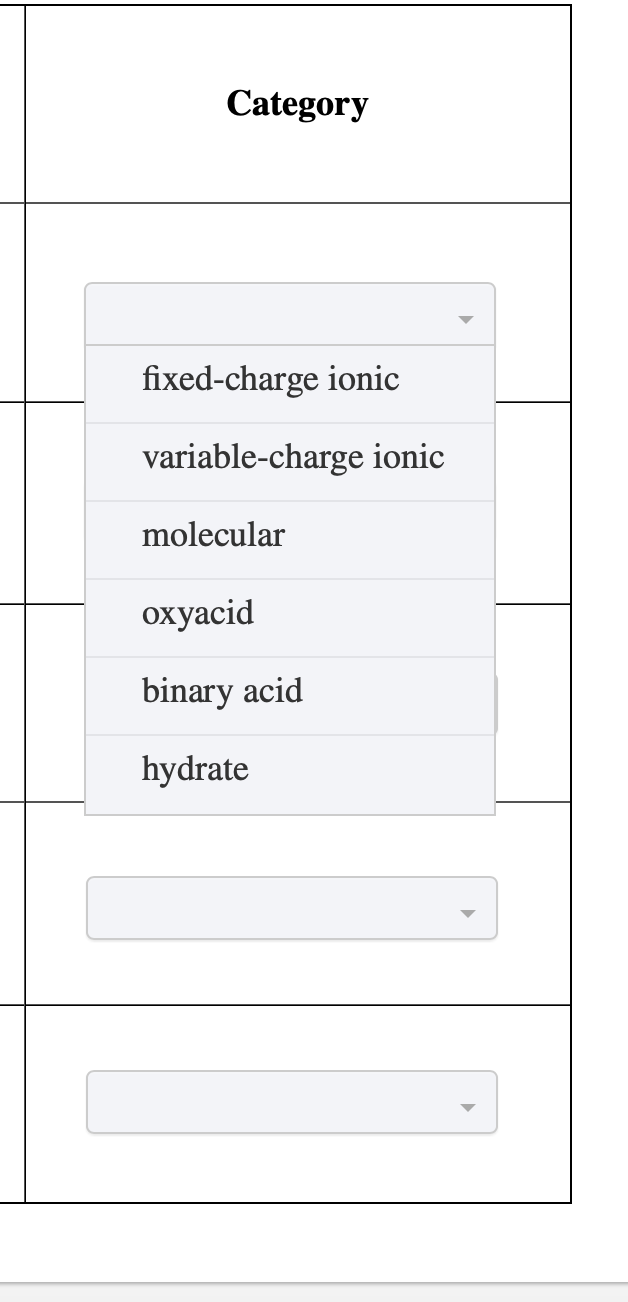Open the middle empty category dropdown
Viewport: 628px width, 1302px height.
pyautogui.click(x=291, y=908)
